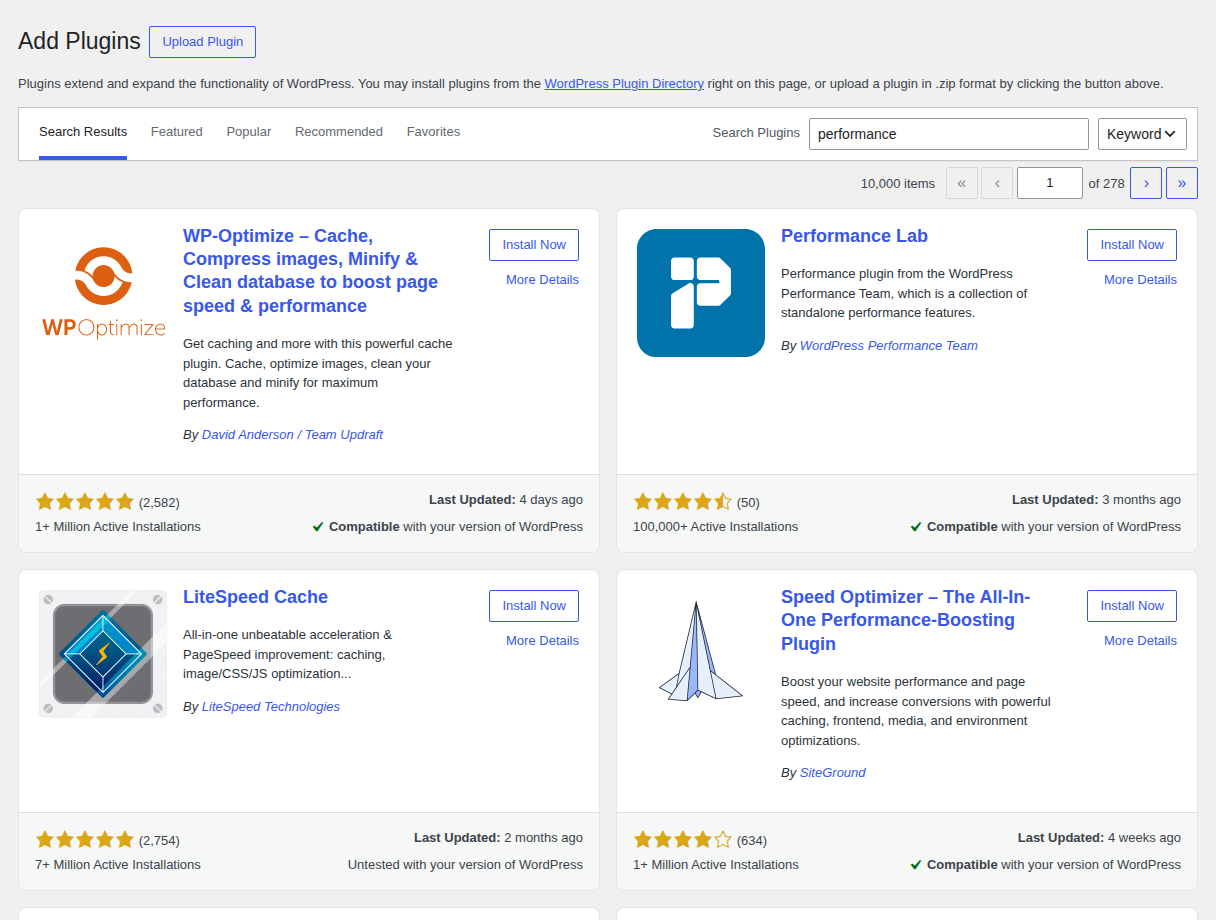Click 'Last Updated: 2 months ago' text
This screenshot has height=920, width=1216.
click(x=498, y=838)
